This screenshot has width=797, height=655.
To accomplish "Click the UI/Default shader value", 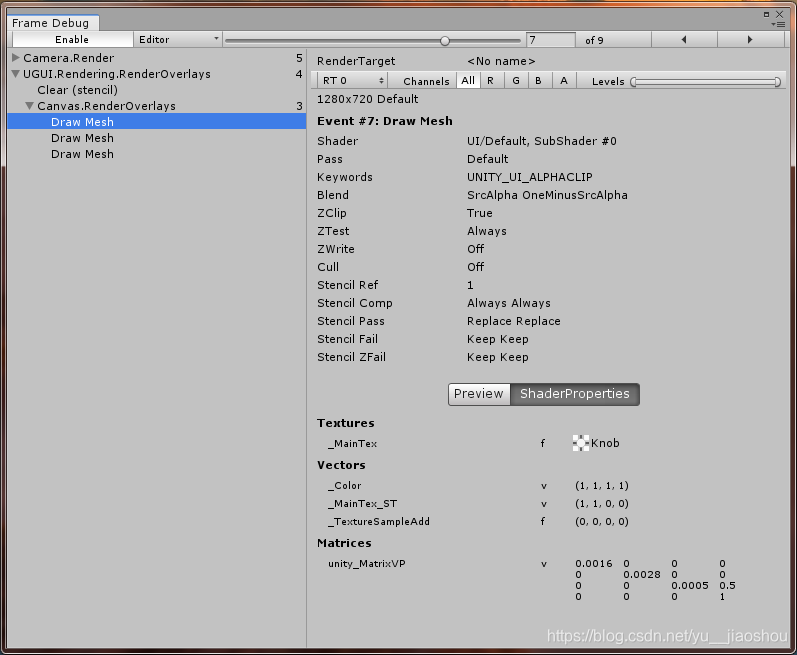I will pyautogui.click(x=542, y=141).
